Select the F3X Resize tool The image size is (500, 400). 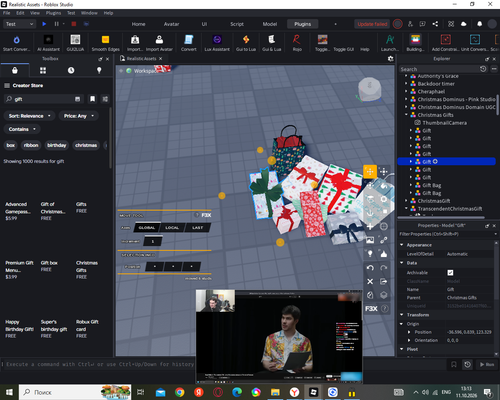click(x=384, y=172)
